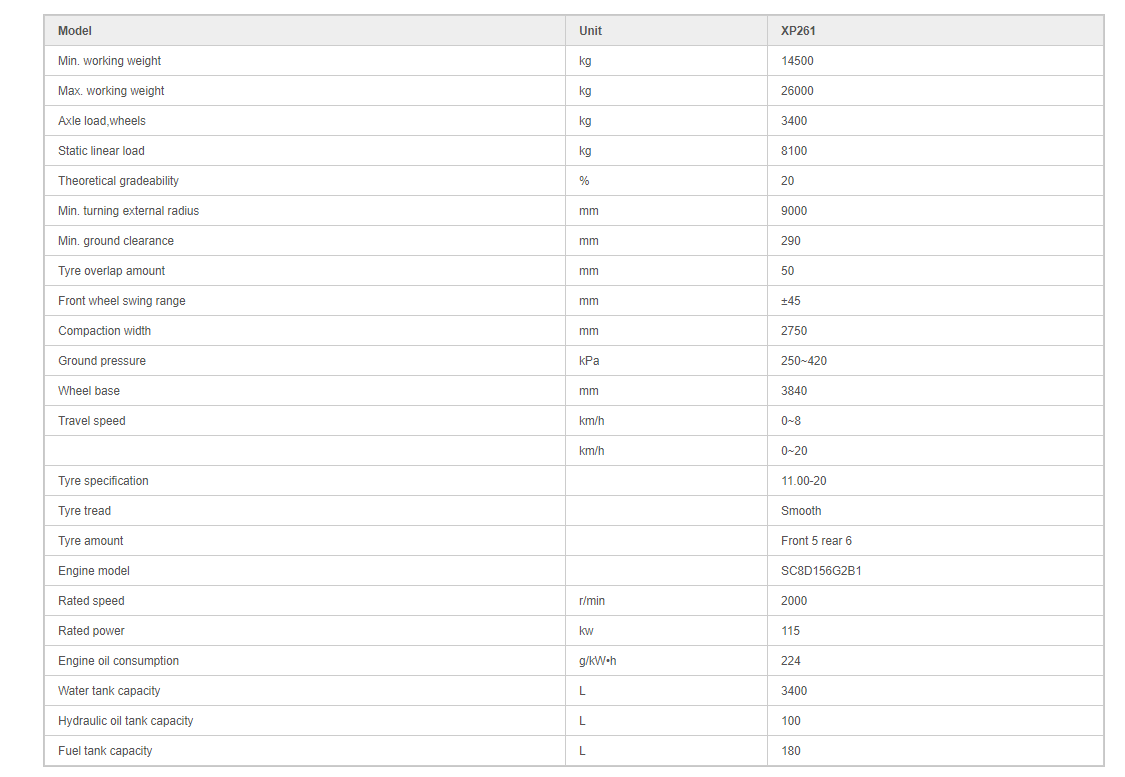1125x777 pixels.
Task: Click the Wheel base label
Action: click(89, 391)
